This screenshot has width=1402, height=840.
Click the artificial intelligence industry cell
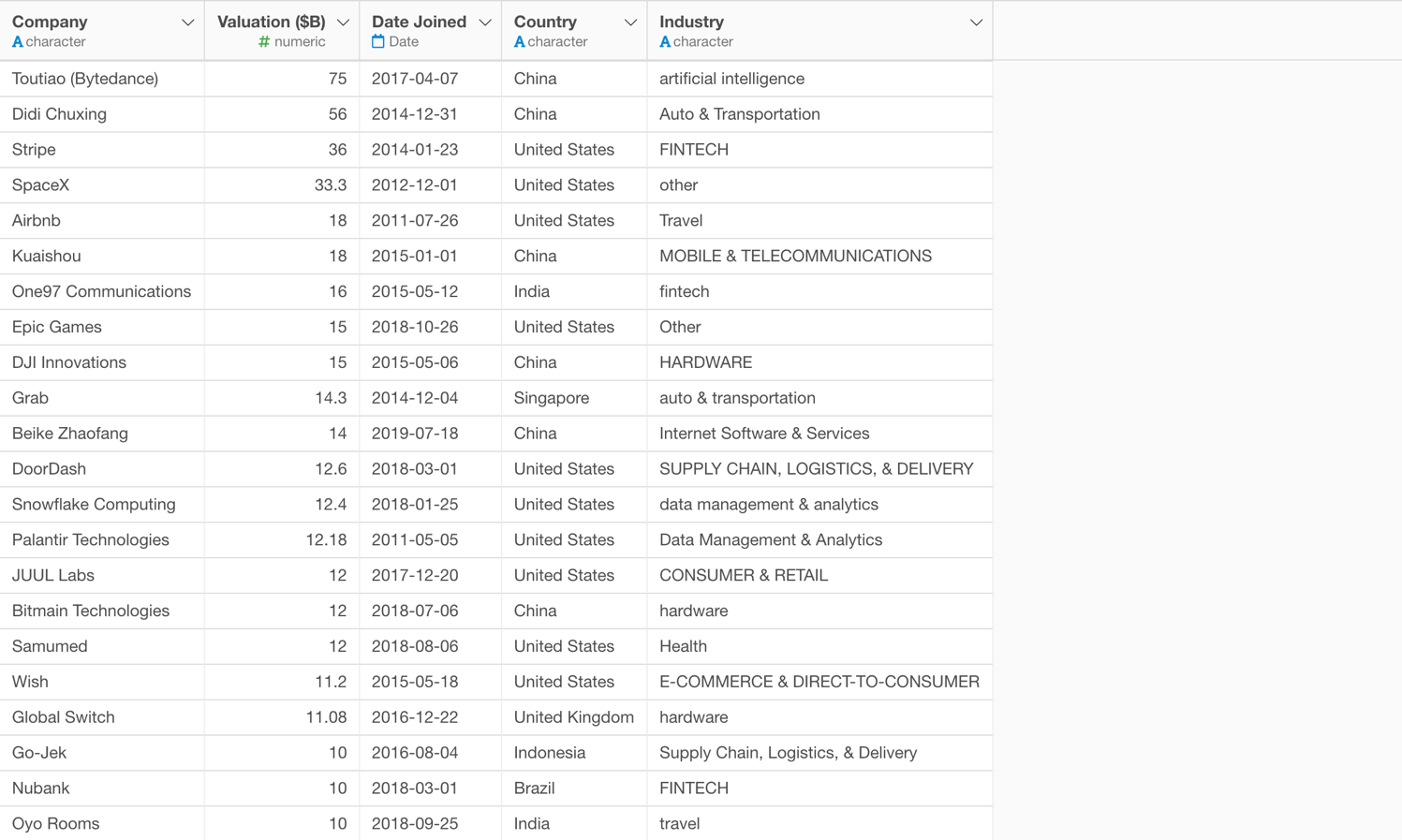coord(819,79)
